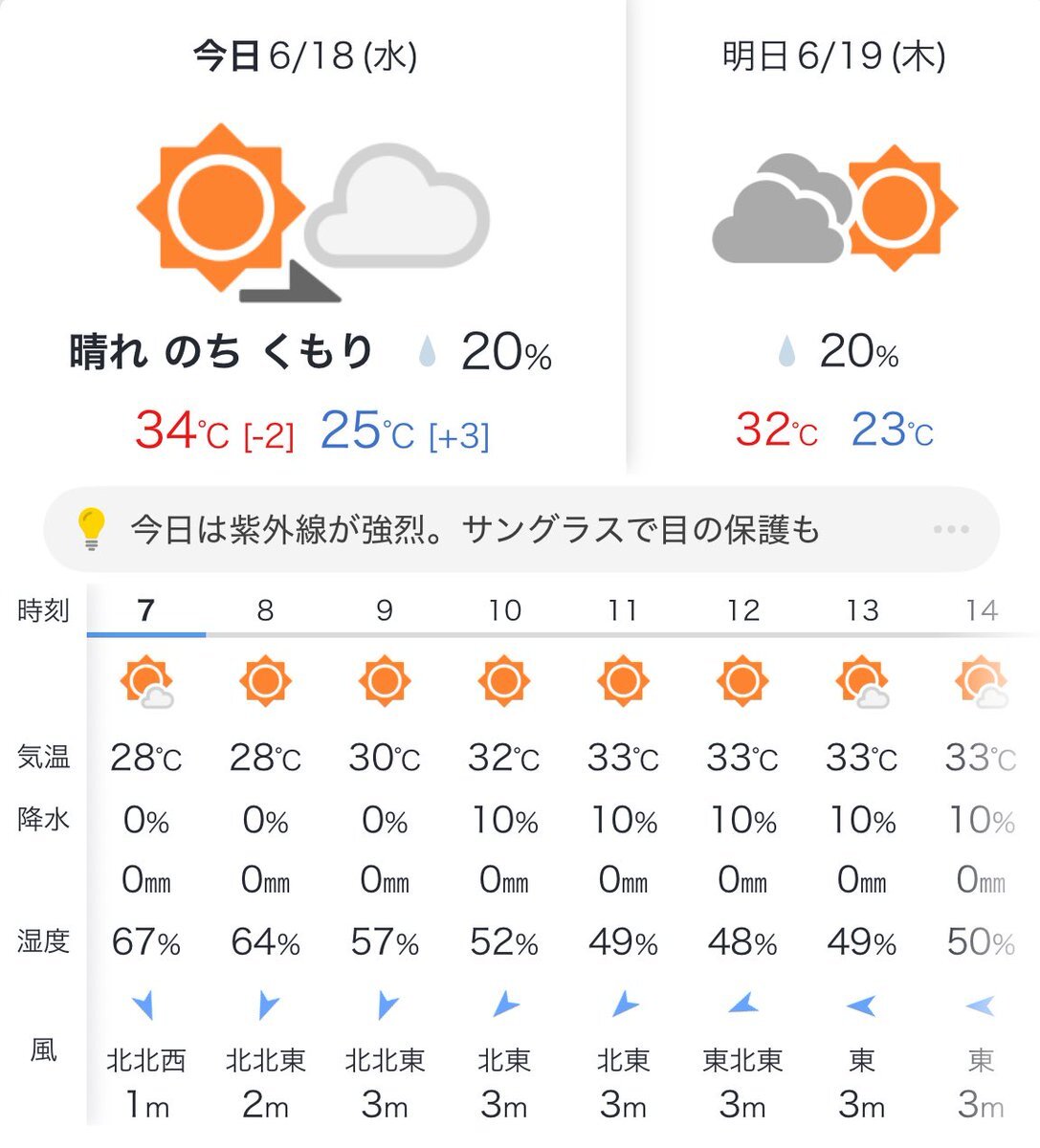
Task: Click the east wind arrow at 13
Action: [x=861, y=1004]
